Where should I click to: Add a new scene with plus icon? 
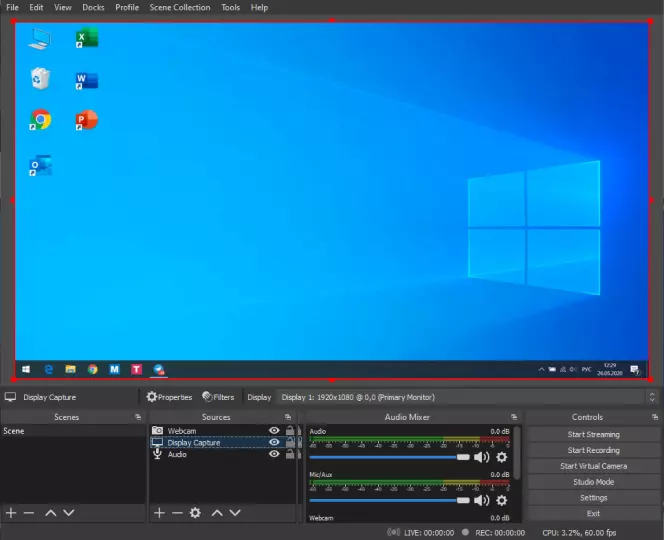point(11,513)
